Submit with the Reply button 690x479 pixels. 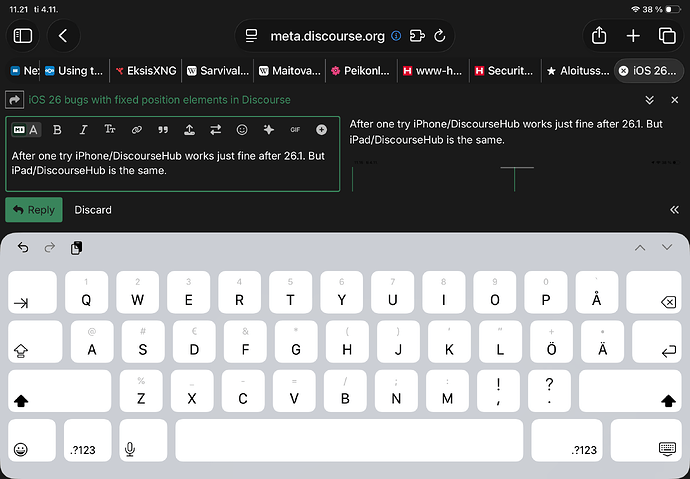pos(34,210)
